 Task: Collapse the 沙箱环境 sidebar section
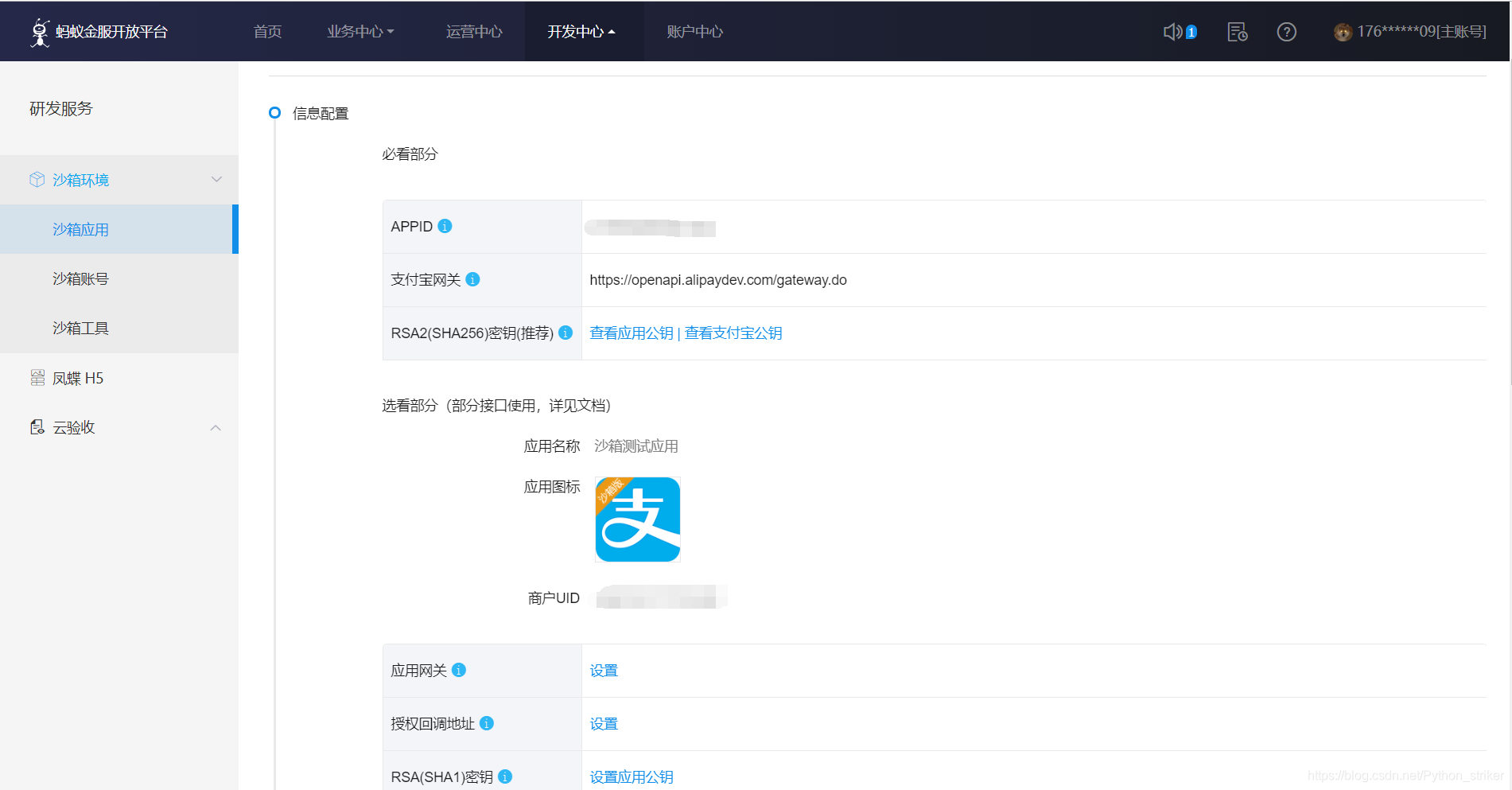tap(216, 179)
